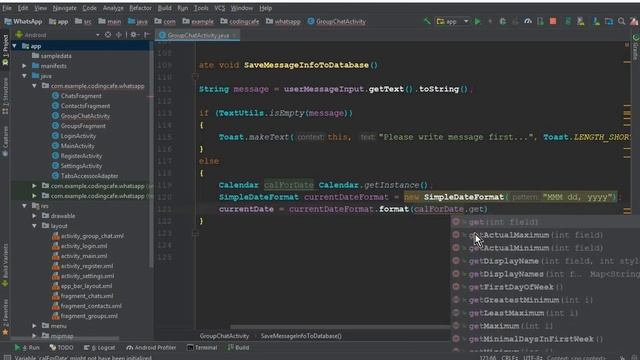
Task: Open the File menu
Action: [x=7, y=8]
